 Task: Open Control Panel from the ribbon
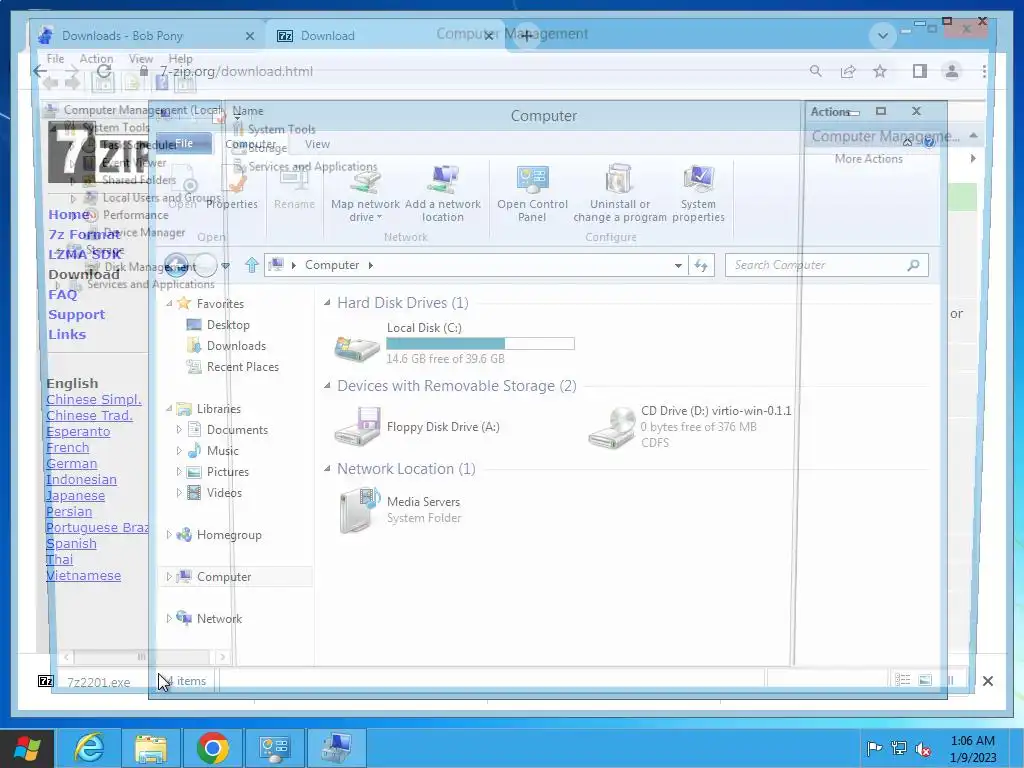pos(532,194)
